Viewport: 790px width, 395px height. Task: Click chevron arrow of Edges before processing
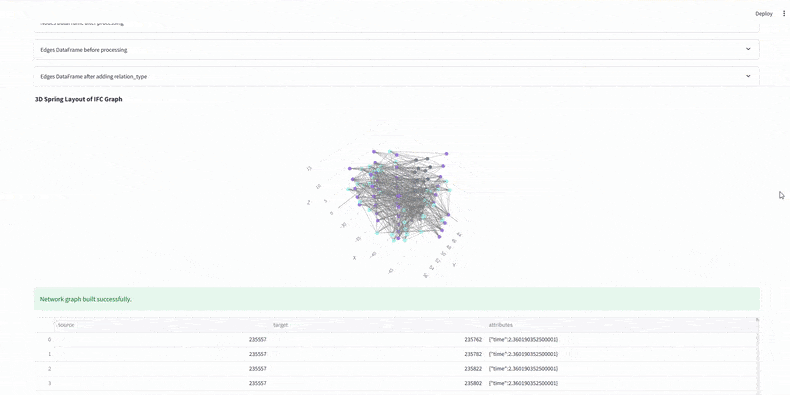point(748,49)
